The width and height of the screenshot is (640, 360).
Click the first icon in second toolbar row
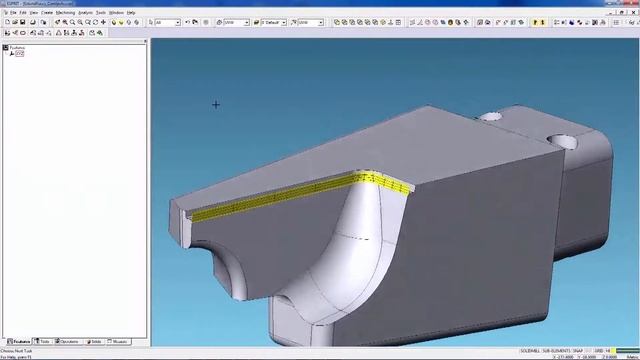click(x=7, y=33)
